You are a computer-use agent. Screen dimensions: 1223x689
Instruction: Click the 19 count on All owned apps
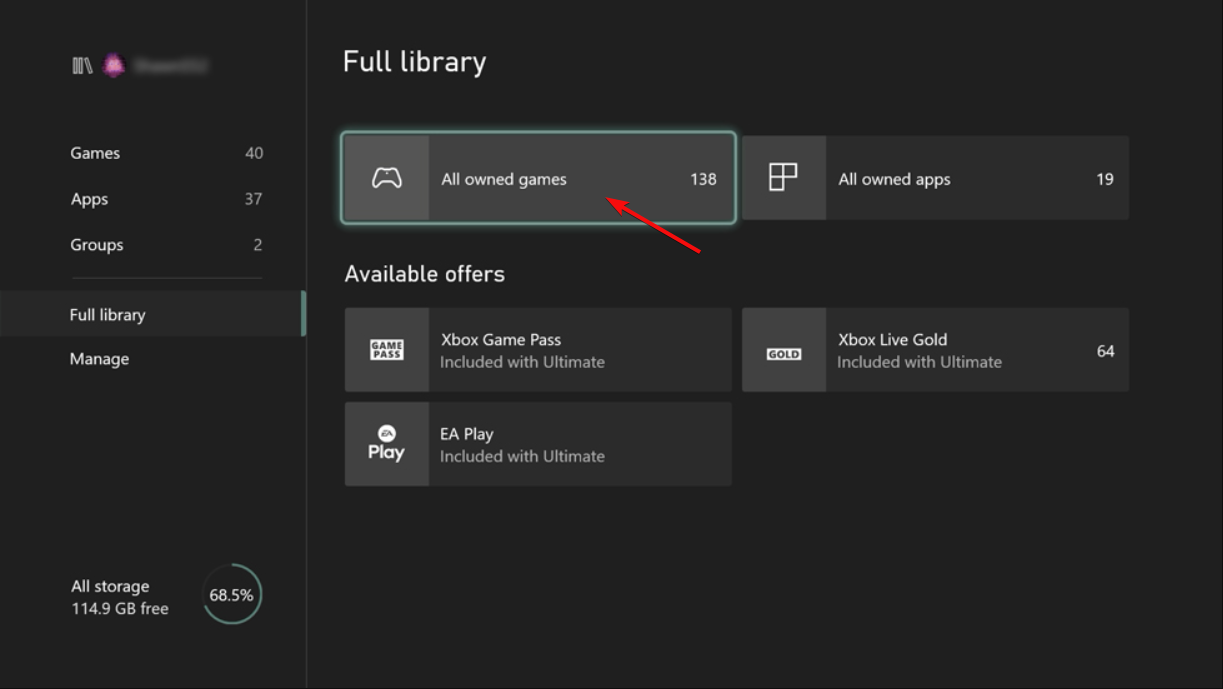[x=1105, y=179]
